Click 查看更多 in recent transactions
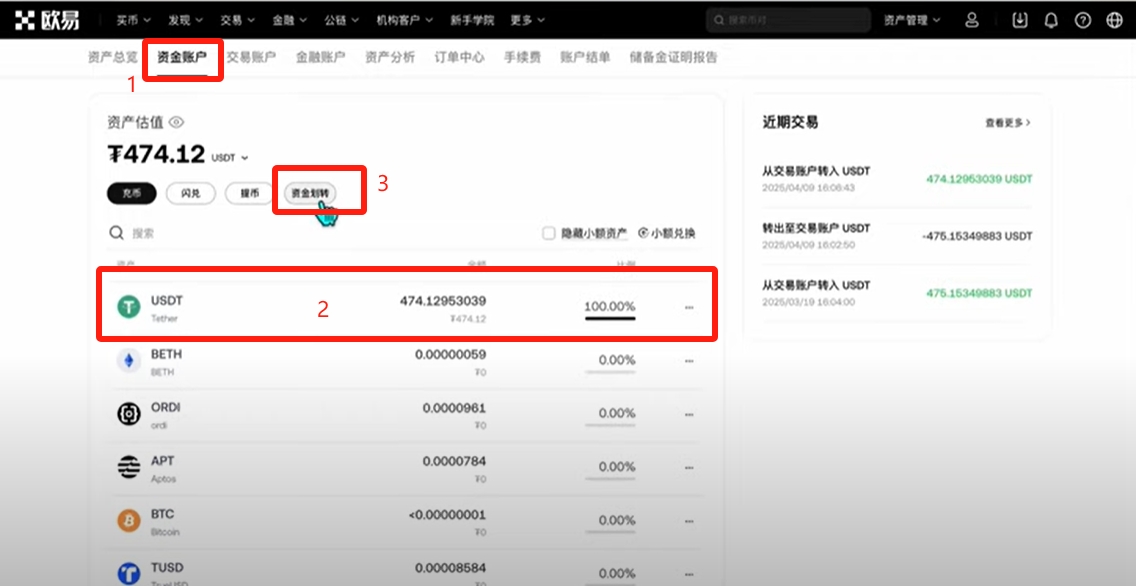 [x=1007, y=122]
